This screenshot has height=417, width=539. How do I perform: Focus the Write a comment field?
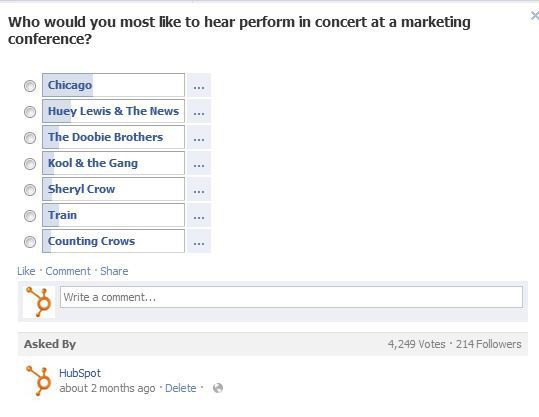292,297
